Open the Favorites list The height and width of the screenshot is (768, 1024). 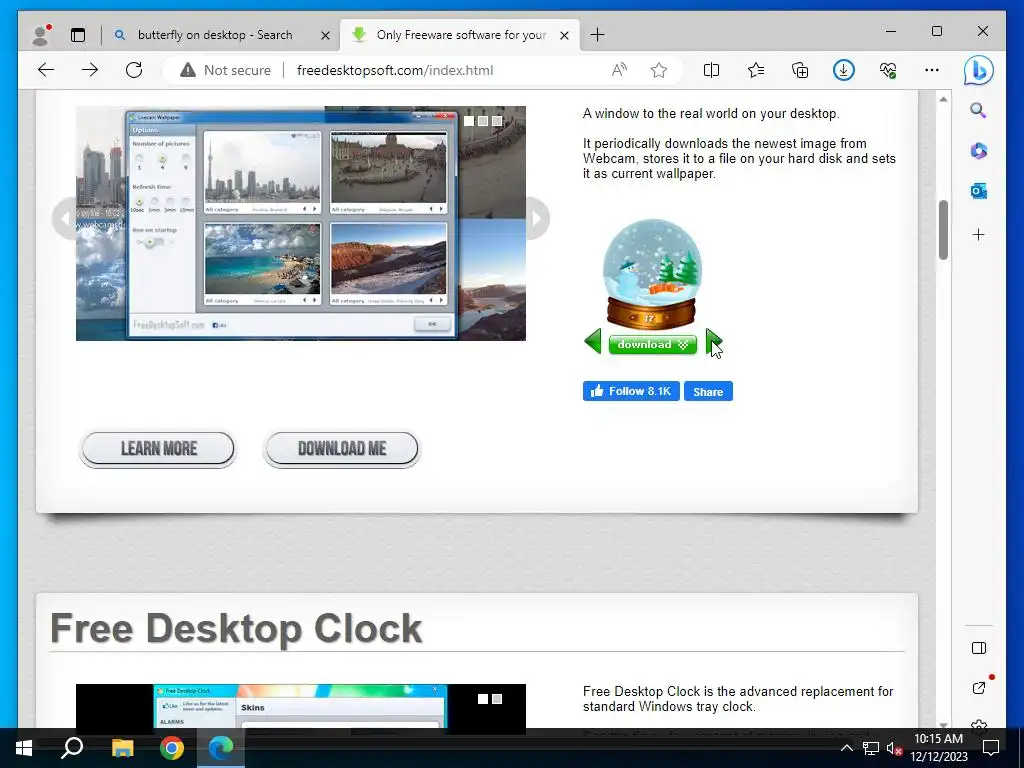point(756,70)
